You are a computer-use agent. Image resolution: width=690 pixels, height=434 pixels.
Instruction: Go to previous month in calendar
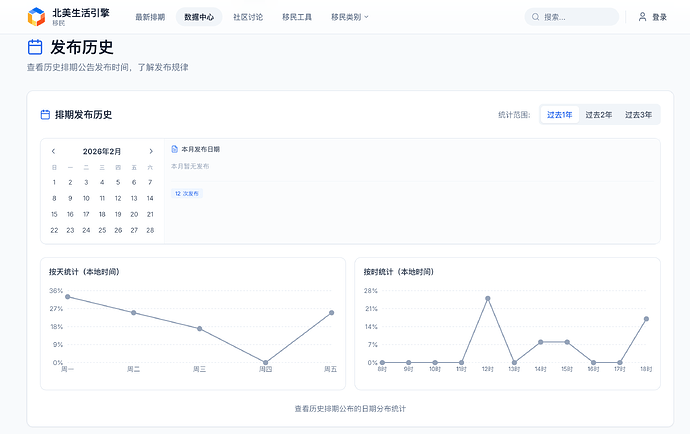(53, 151)
